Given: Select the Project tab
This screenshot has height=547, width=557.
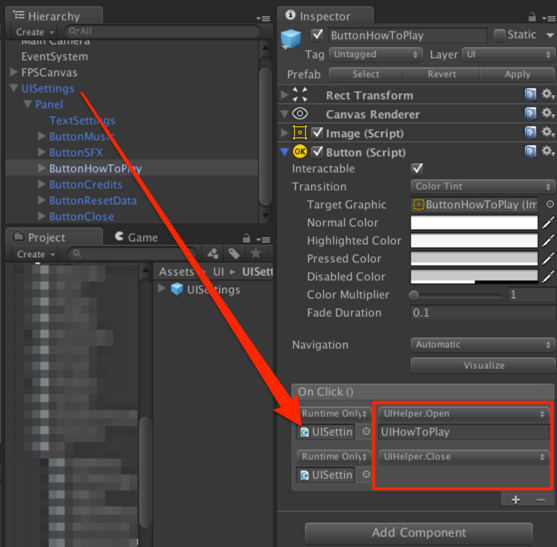Looking at the screenshot, I should coord(54,237).
